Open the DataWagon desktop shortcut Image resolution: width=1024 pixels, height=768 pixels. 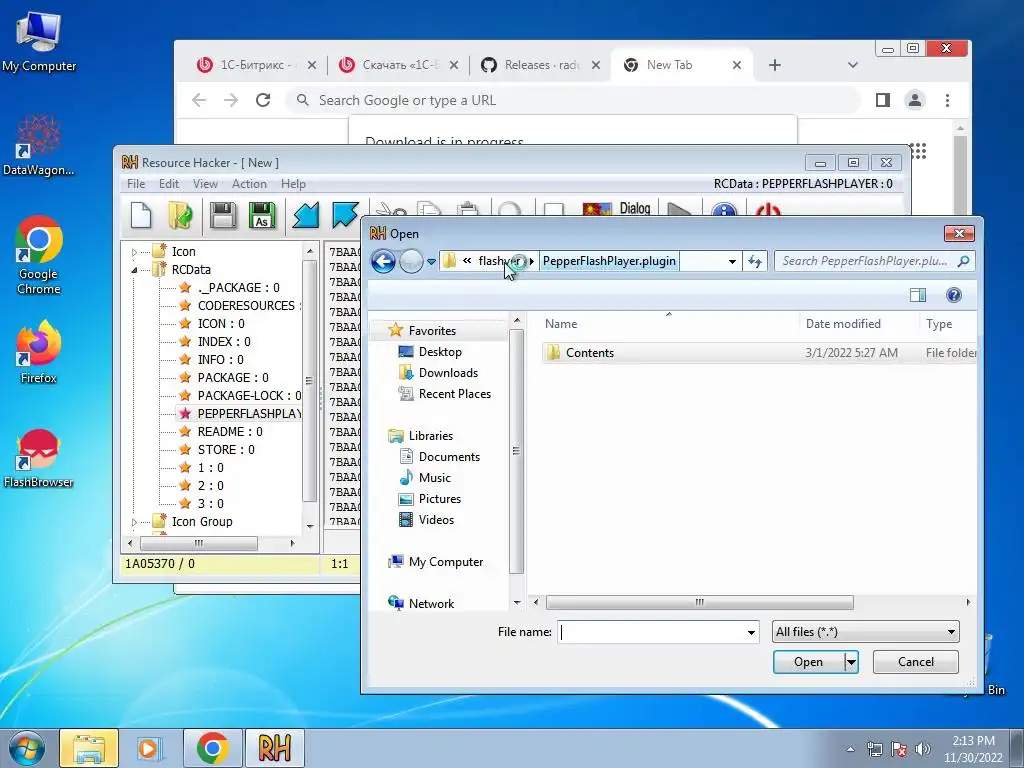coord(39,145)
